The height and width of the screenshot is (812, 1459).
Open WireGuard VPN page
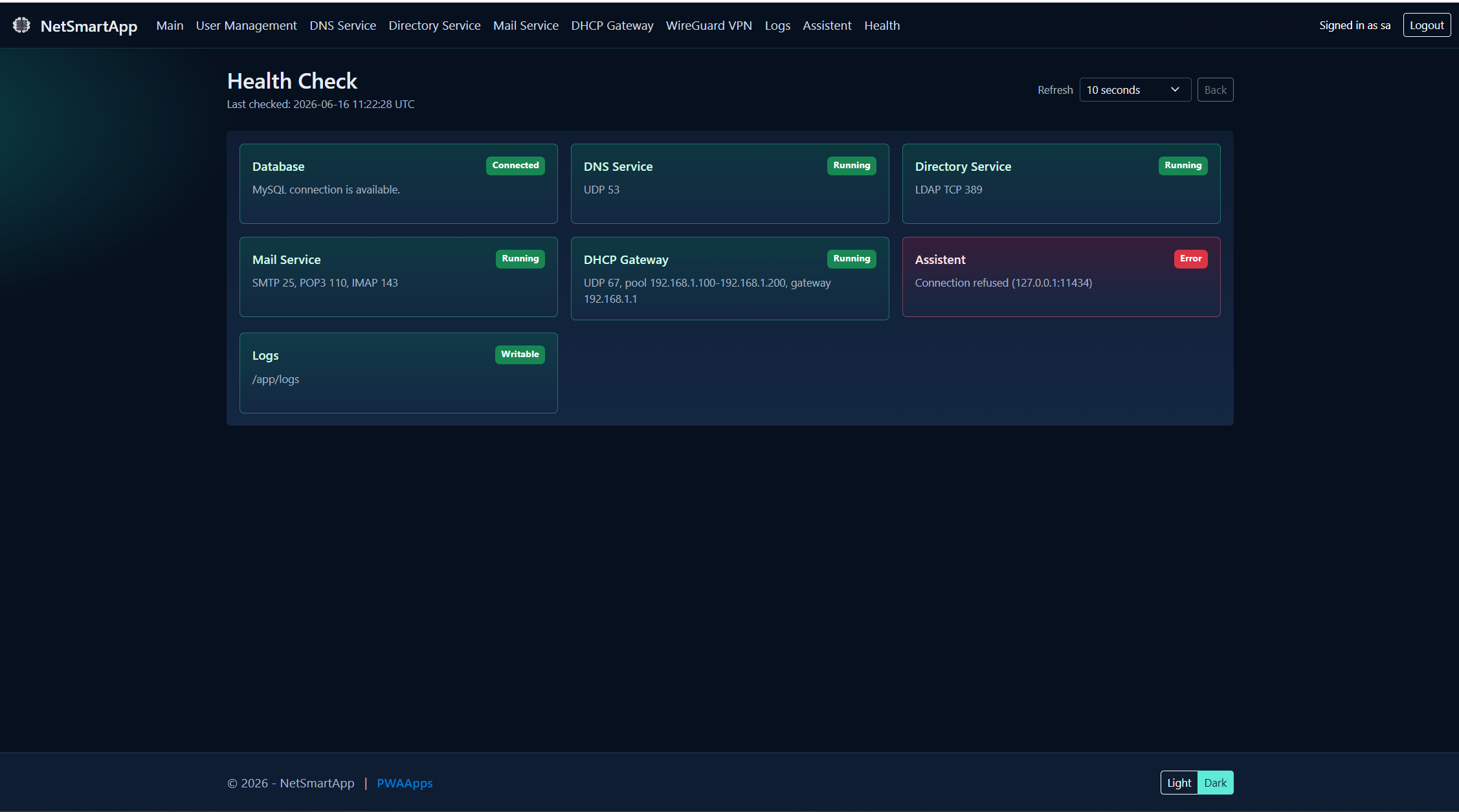click(709, 25)
